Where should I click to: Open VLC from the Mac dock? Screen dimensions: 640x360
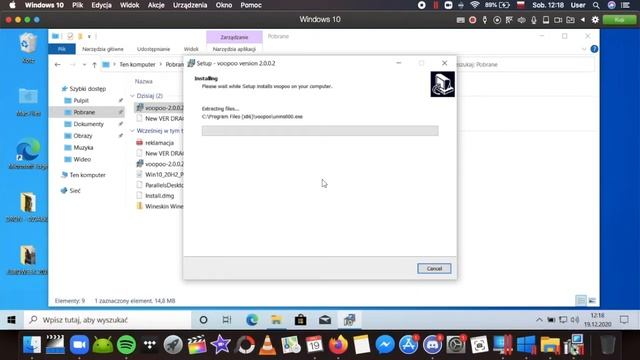[267, 345]
